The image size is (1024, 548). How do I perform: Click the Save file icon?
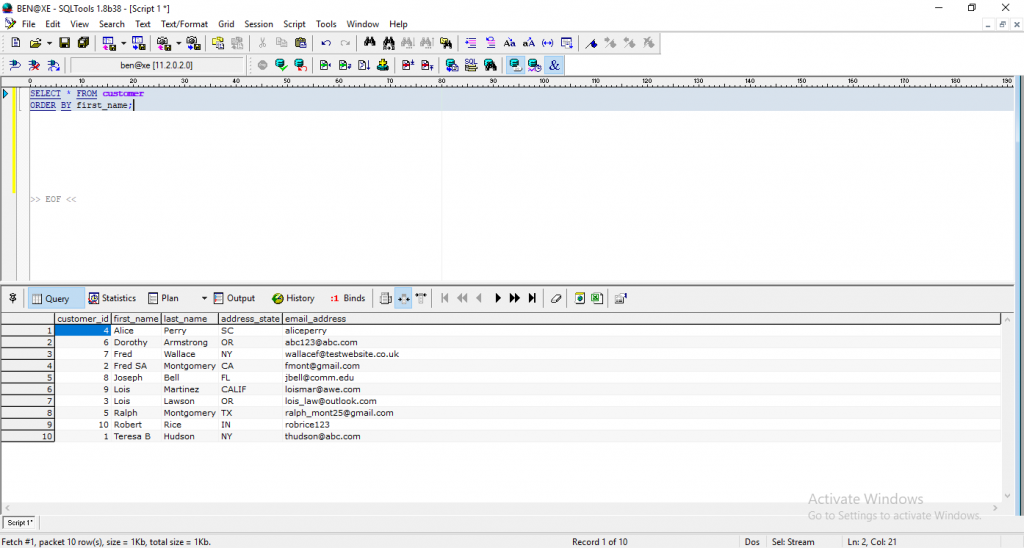pos(64,43)
